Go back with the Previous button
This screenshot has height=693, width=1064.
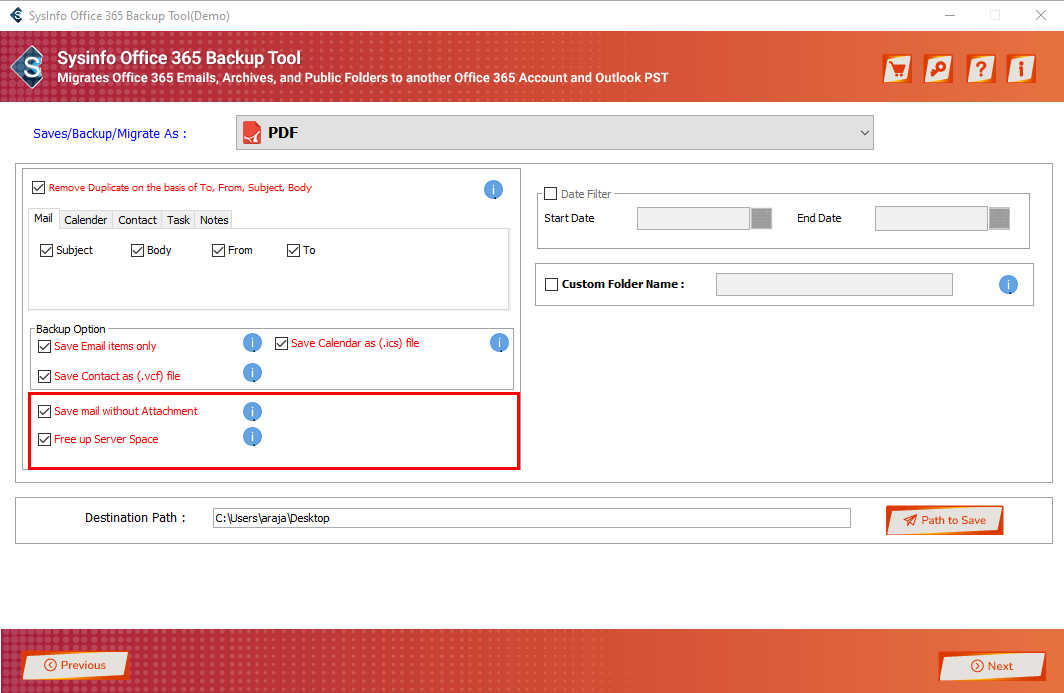tap(75, 665)
